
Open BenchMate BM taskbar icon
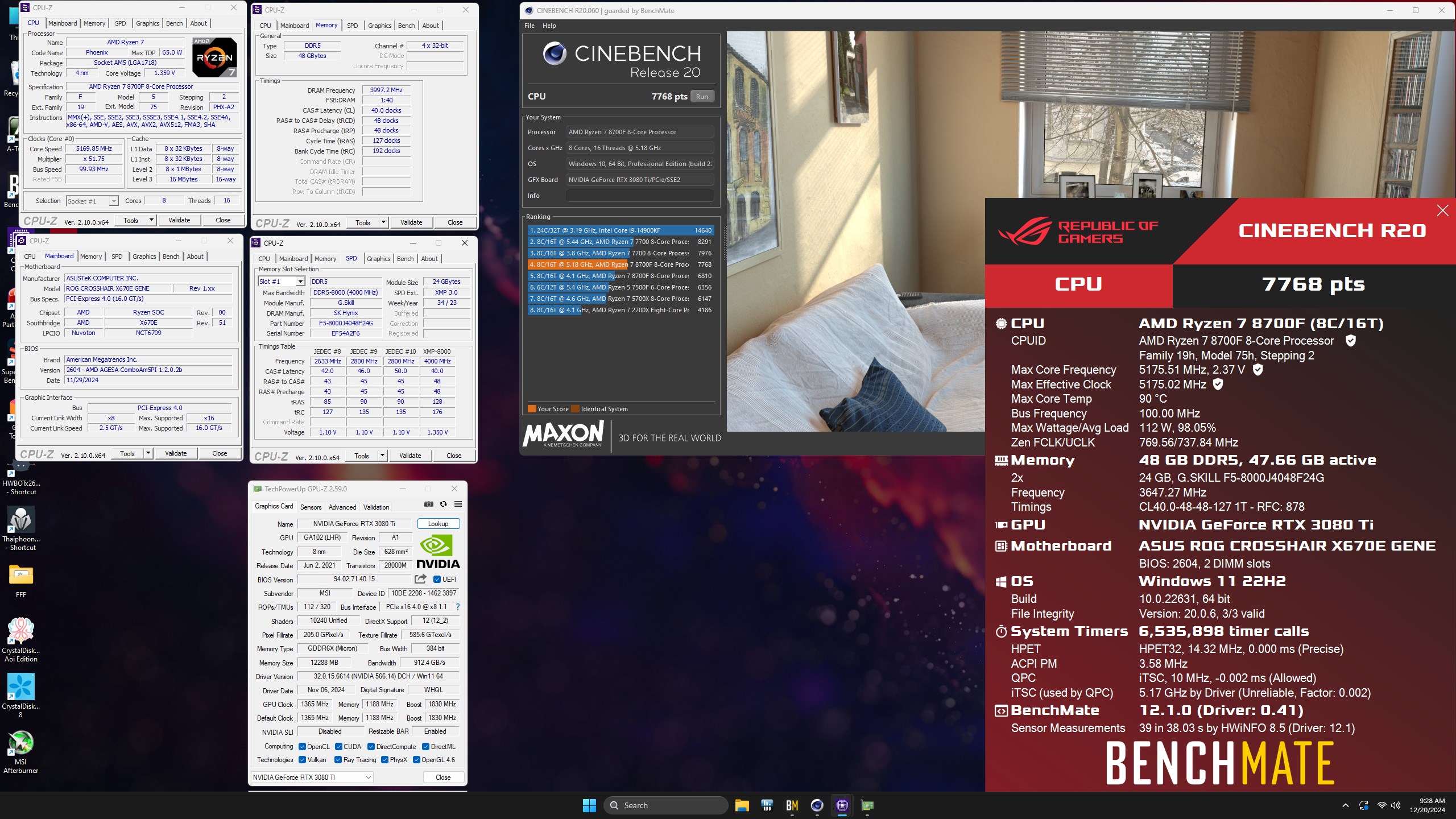pos(792,805)
